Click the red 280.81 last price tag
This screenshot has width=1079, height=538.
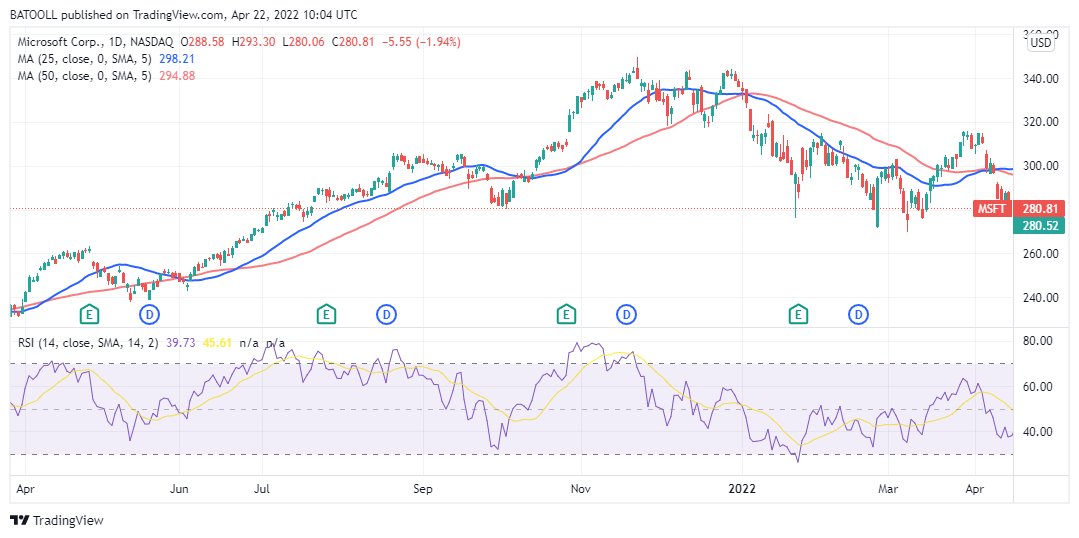tap(1040, 208)
